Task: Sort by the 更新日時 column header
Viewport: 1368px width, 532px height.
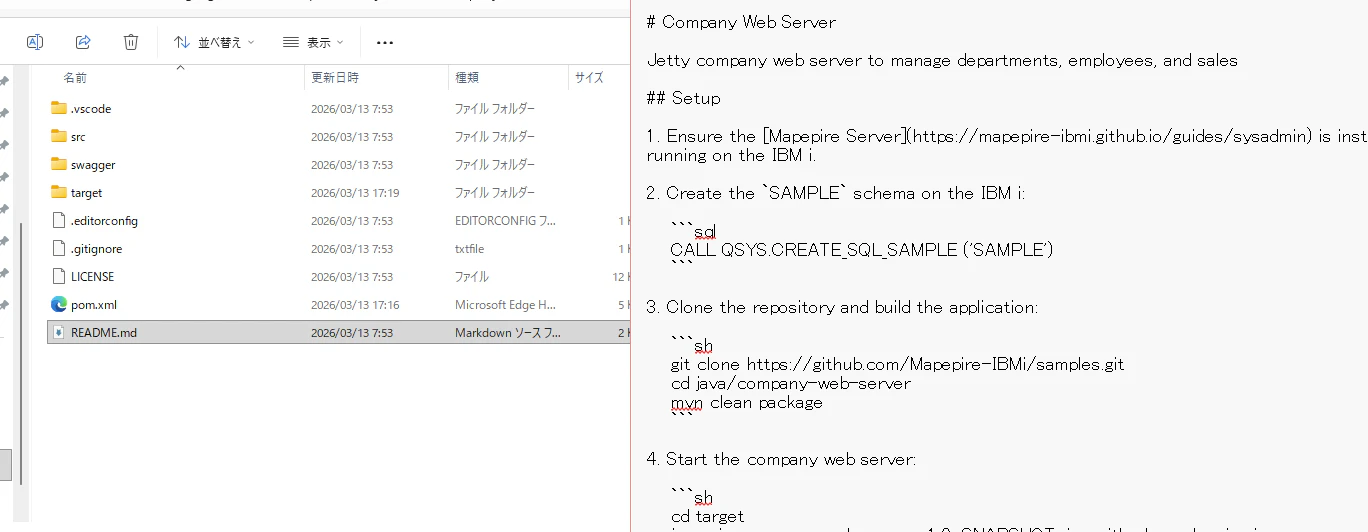Action: pyautogui.click(x=335, y=77)
